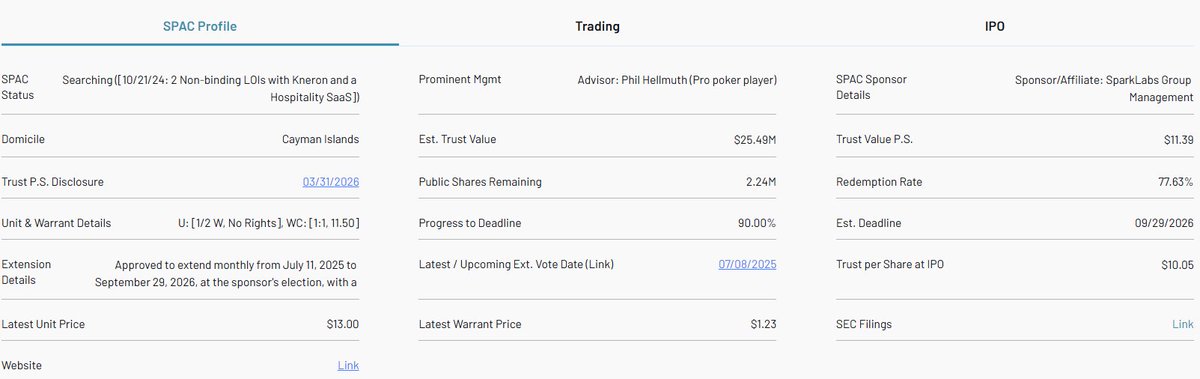Screen dimensions: 1200x379
Task: Click the Latest Unit Price $13.00
Action: tap(343, 324)
